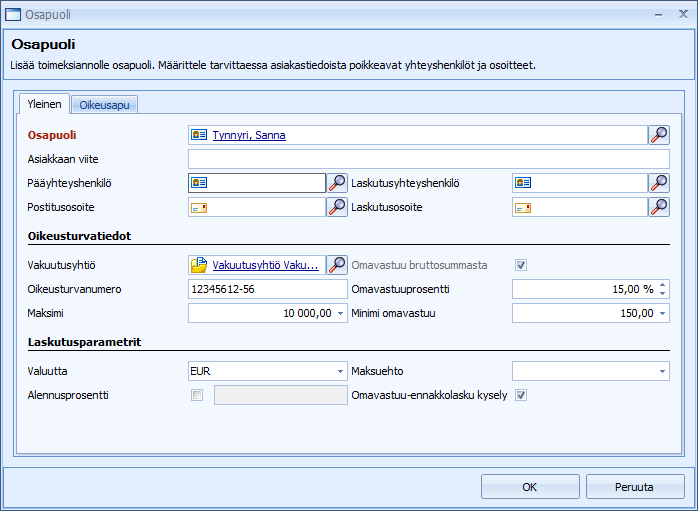Click the Minimi omavastuu 150,00 value
The height and width of the screenshot is (511, 698).
pyautogui.click(x=637, y=313)
